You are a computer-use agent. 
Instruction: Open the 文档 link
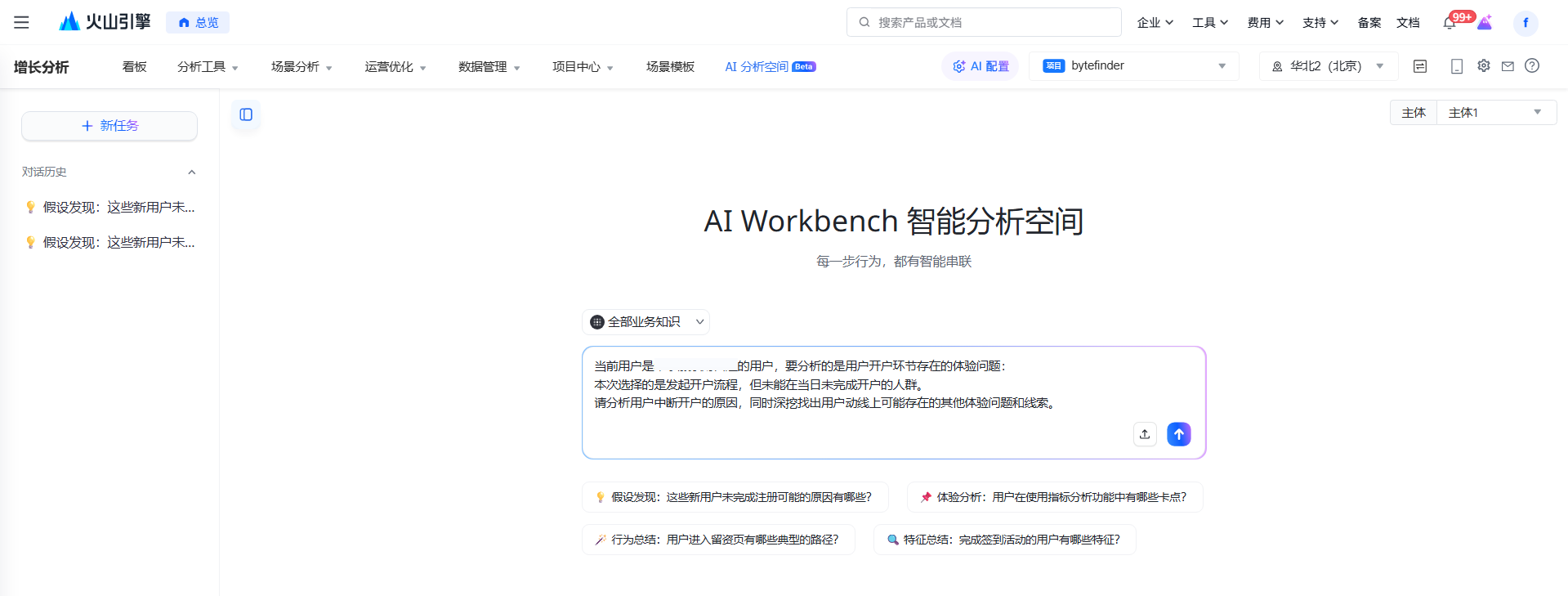(x=1408, y=23)
